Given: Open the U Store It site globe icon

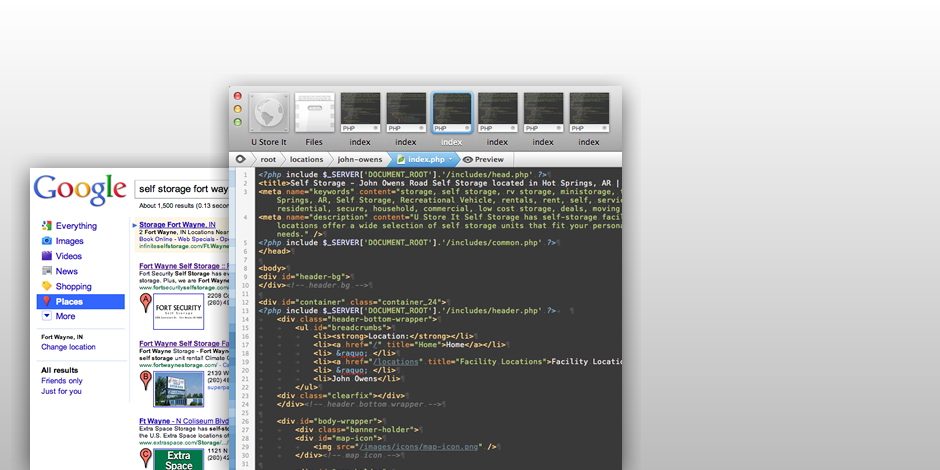Looking at the screenshot, I should click(x=269, y=113).
